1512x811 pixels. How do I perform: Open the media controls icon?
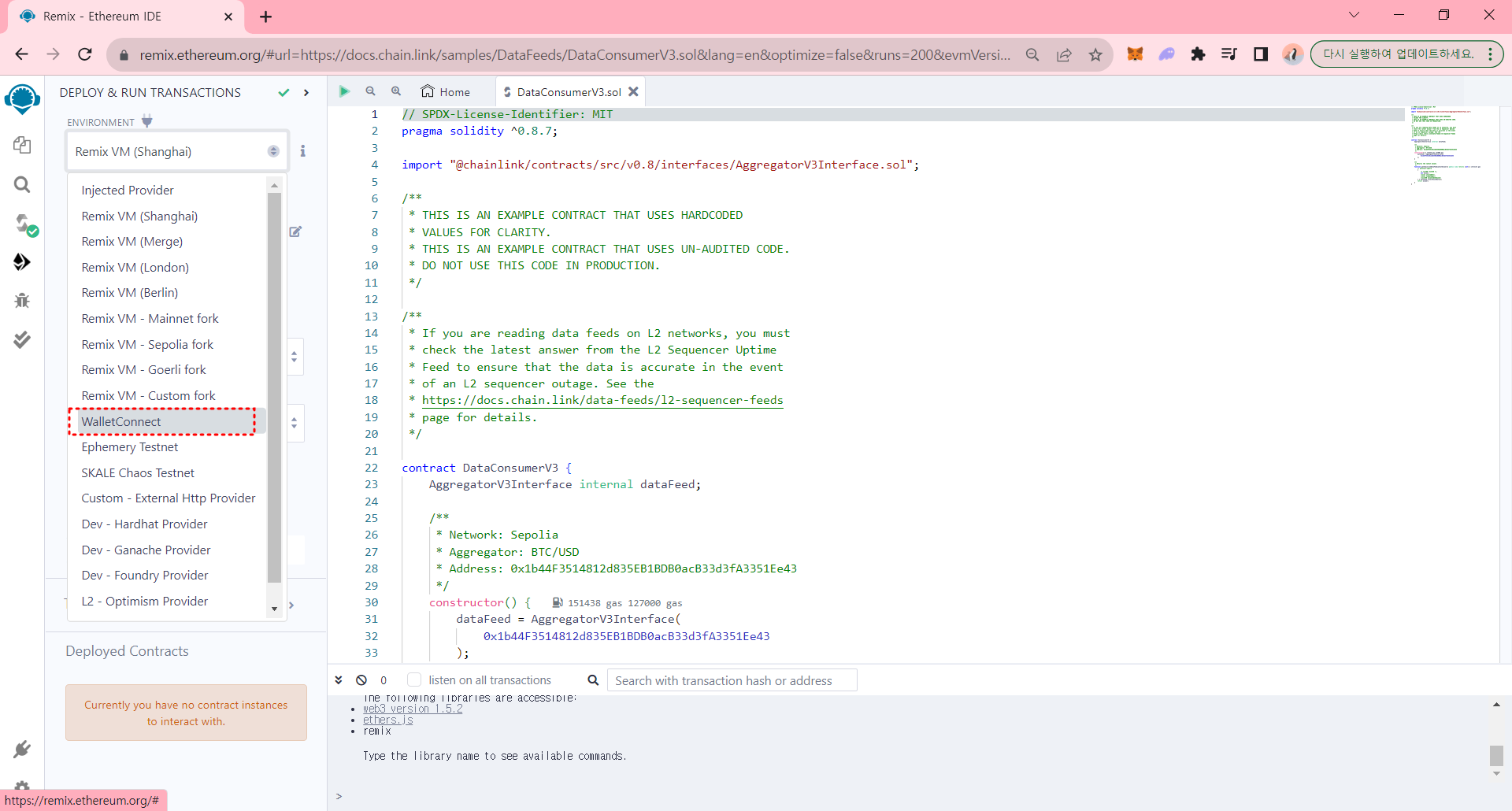click(1229, 54)
